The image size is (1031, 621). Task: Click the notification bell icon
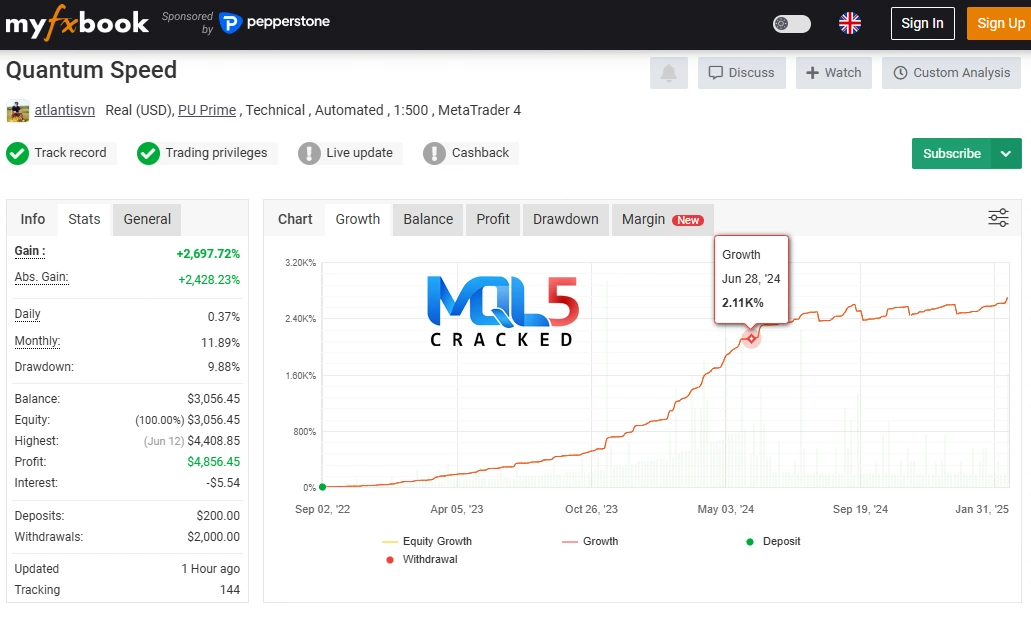pos(669,73)
